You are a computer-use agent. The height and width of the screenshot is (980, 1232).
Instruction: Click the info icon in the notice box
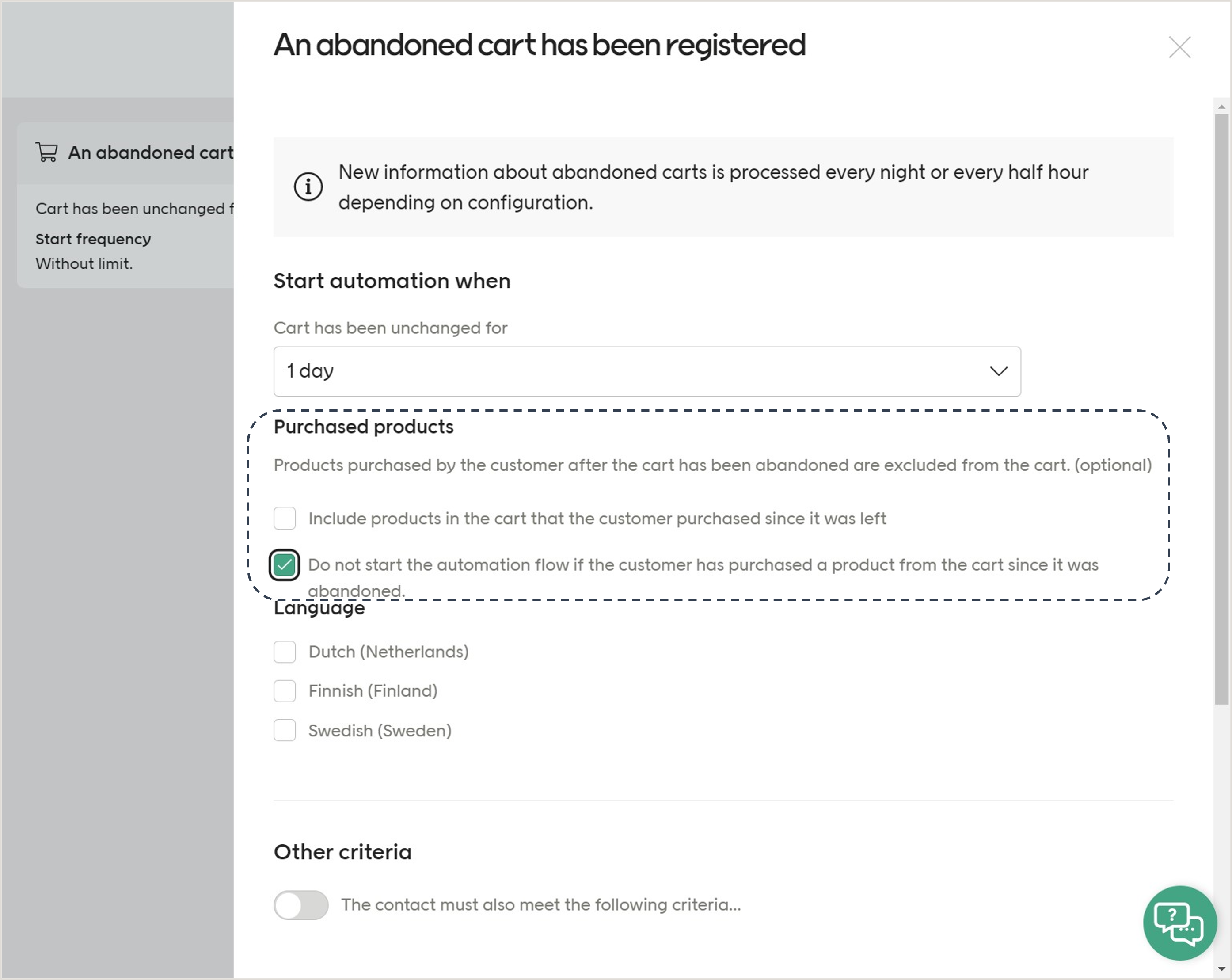click(308, 187)
